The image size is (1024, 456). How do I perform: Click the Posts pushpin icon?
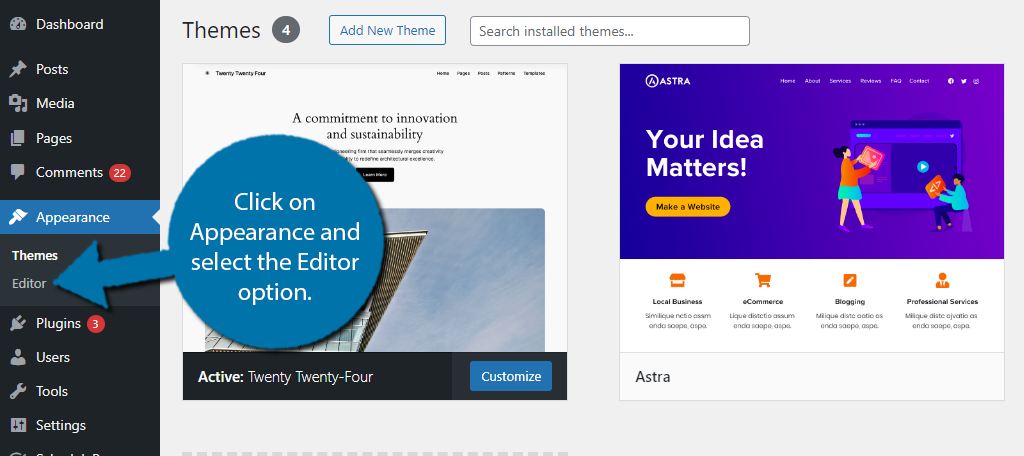coord(18,69)
